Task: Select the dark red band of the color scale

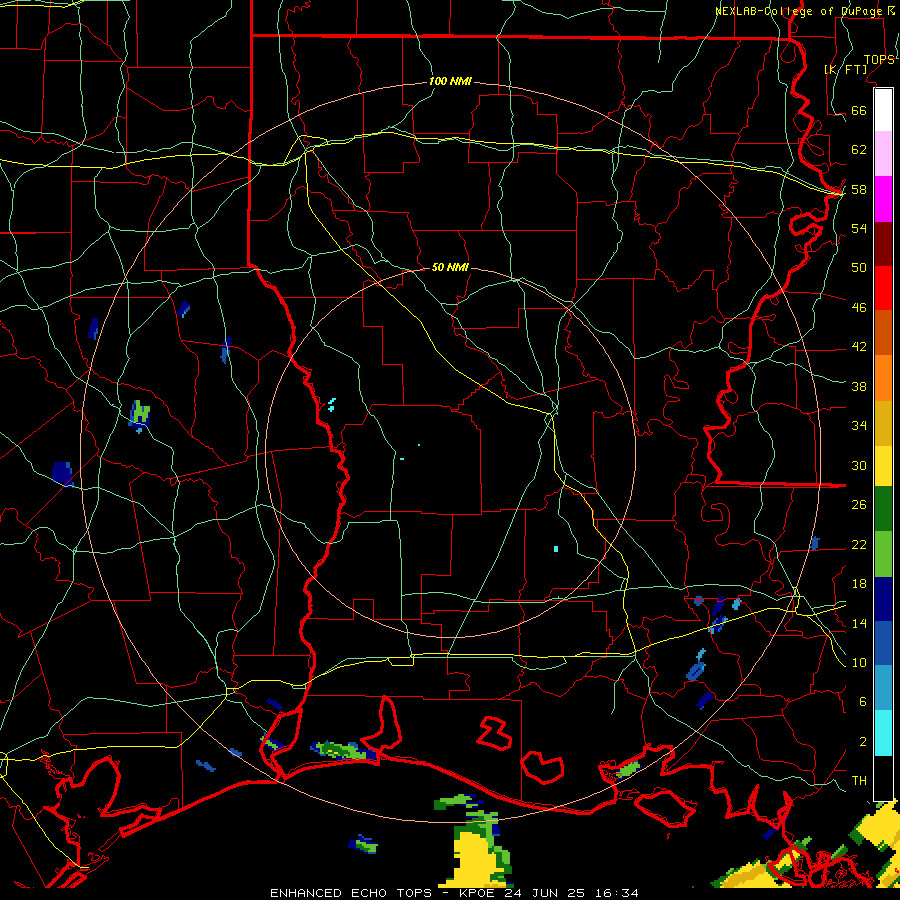Action: pyautogui.click(x=883, y=244)
